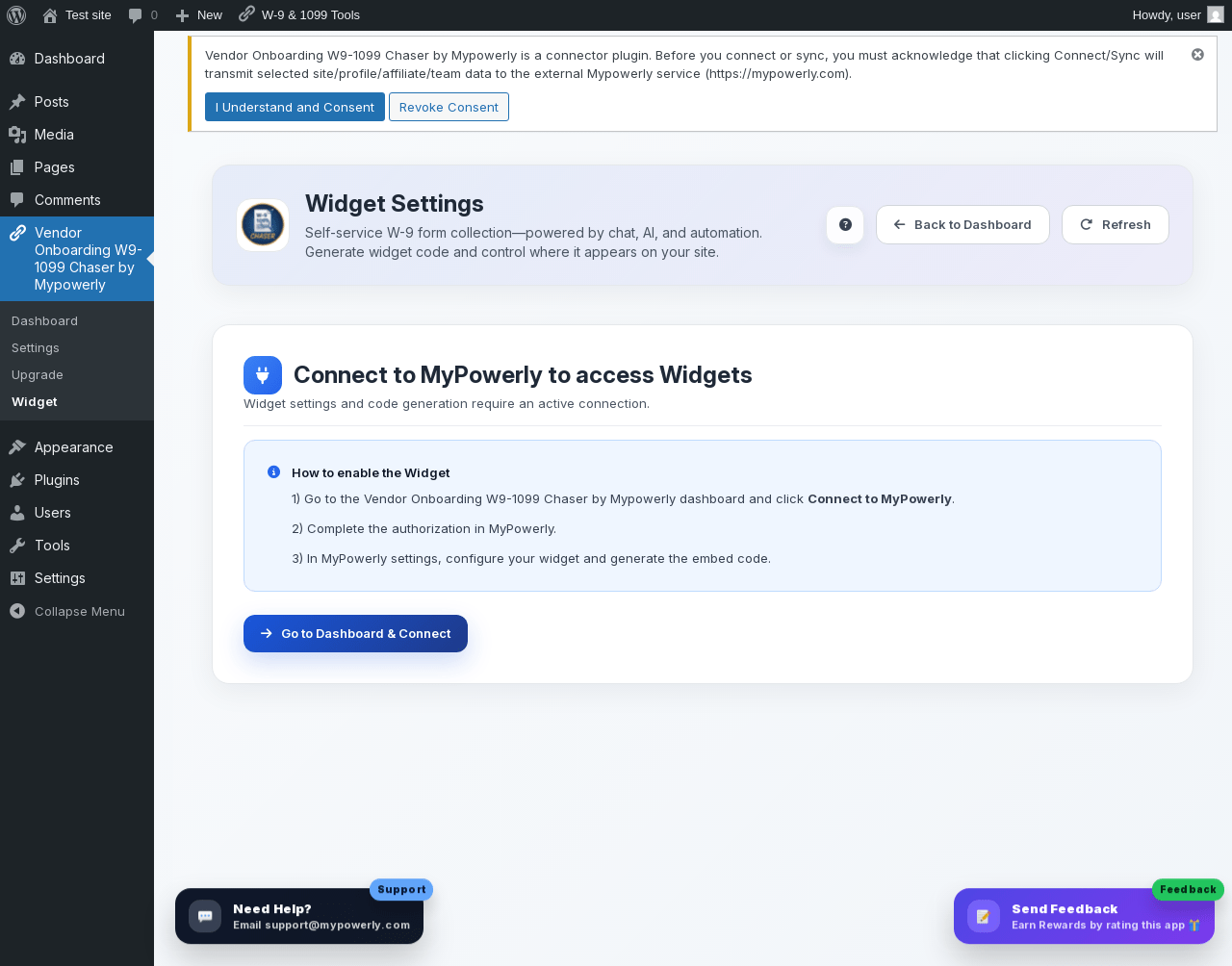Dismiss the consent notice
The height and width of the screenshot is (966, 1232).
point(1197,55)
